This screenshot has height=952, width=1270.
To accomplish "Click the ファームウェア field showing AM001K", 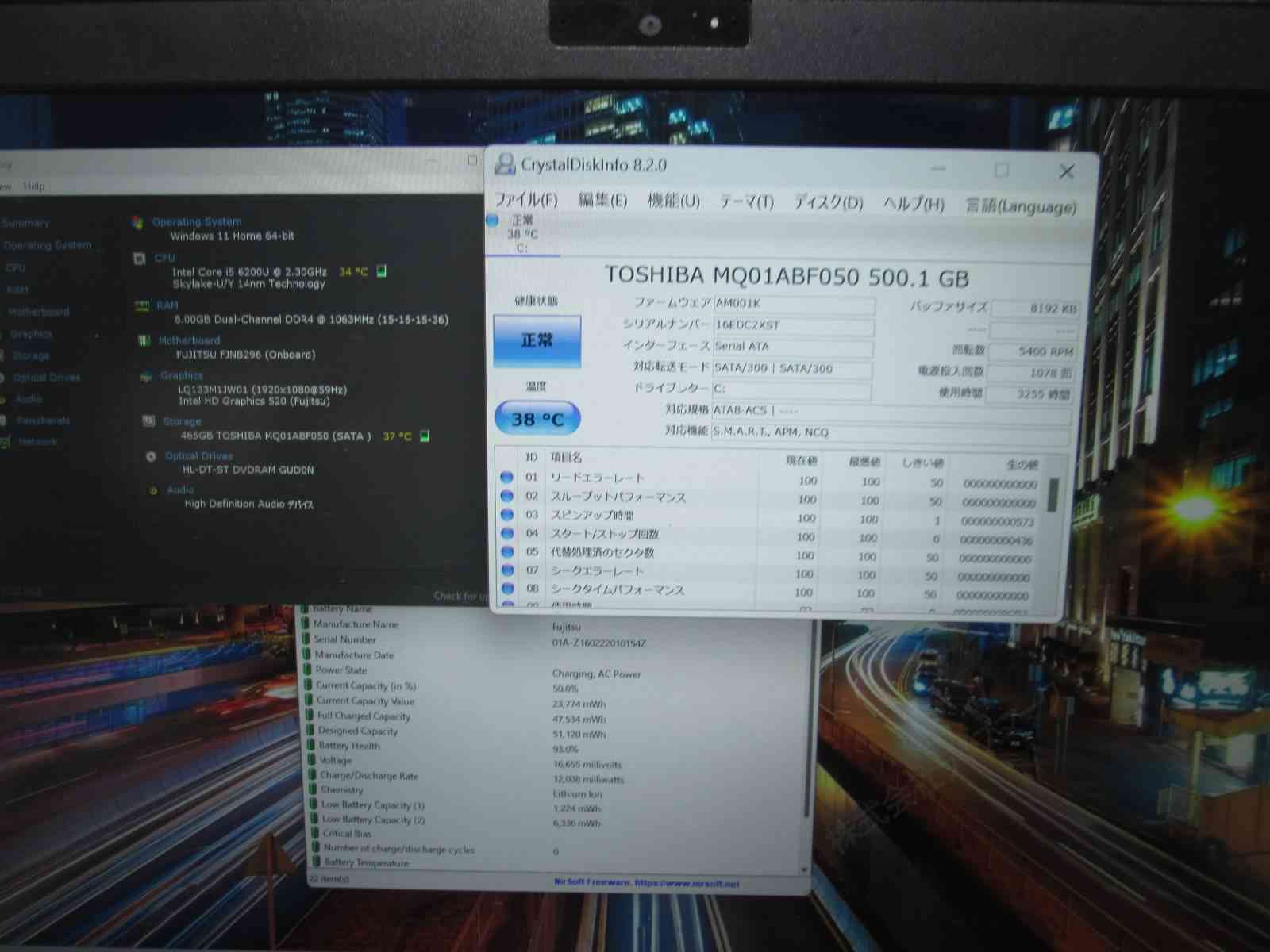I will (x=793, y=304).
